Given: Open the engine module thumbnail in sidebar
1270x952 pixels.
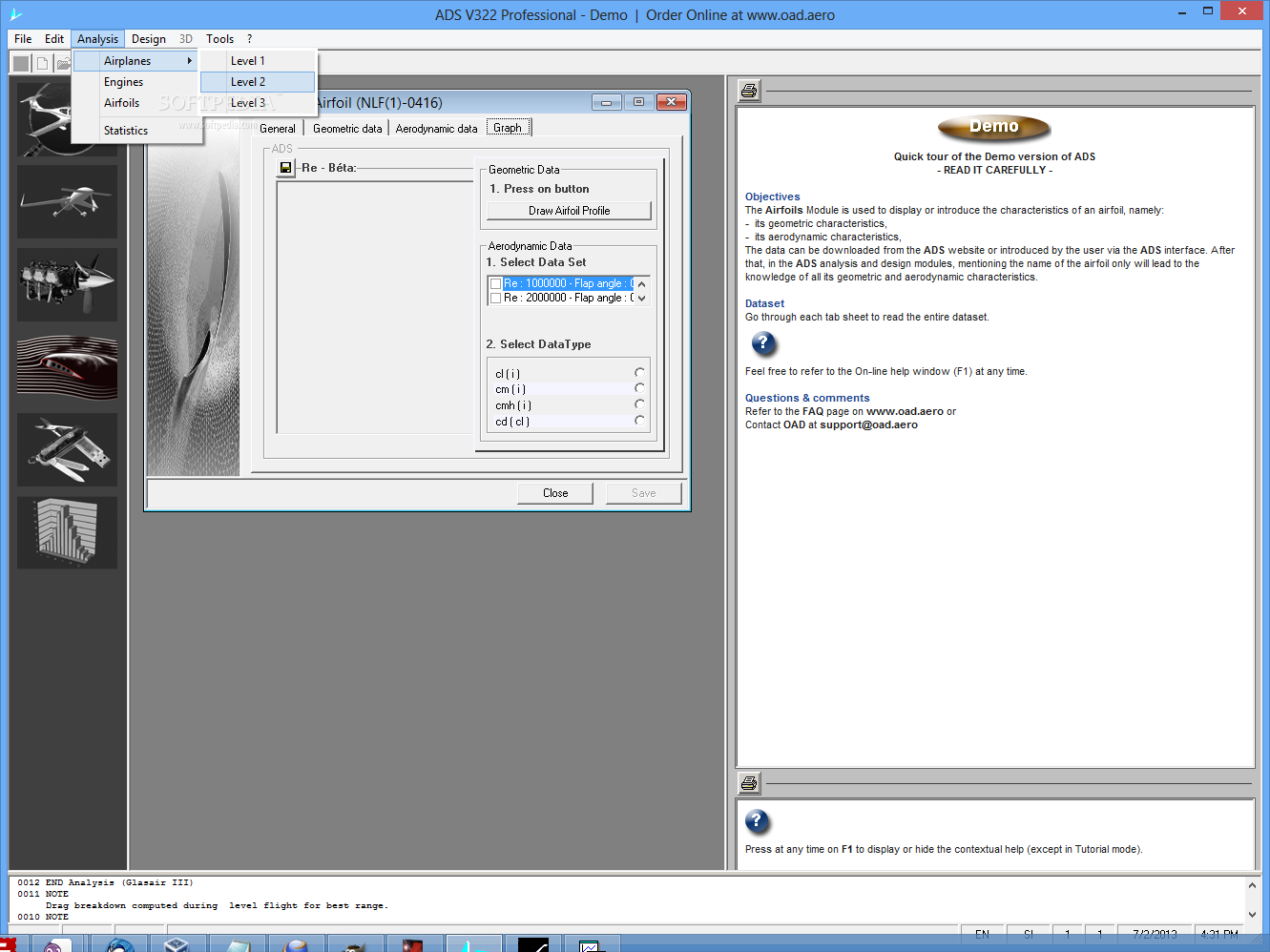Looking at the screenshot, I should (x=67, y=284).
